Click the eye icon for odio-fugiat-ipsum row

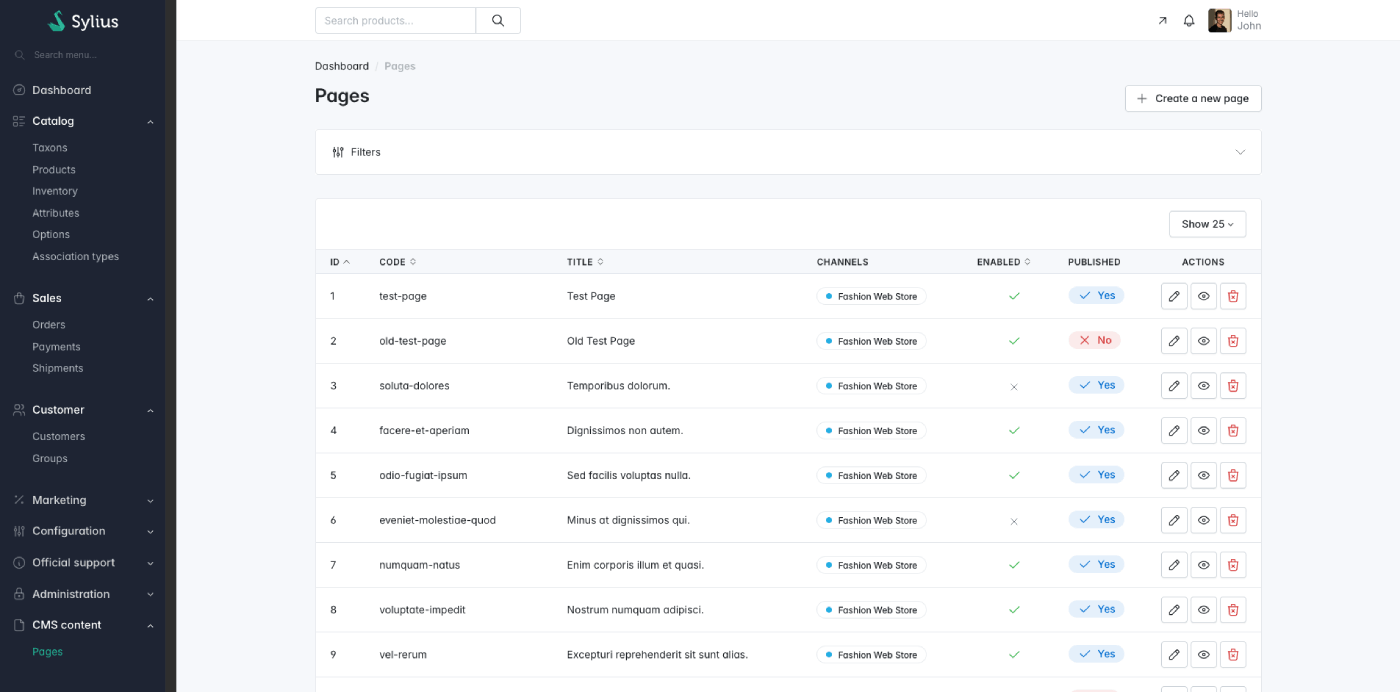1204,475
